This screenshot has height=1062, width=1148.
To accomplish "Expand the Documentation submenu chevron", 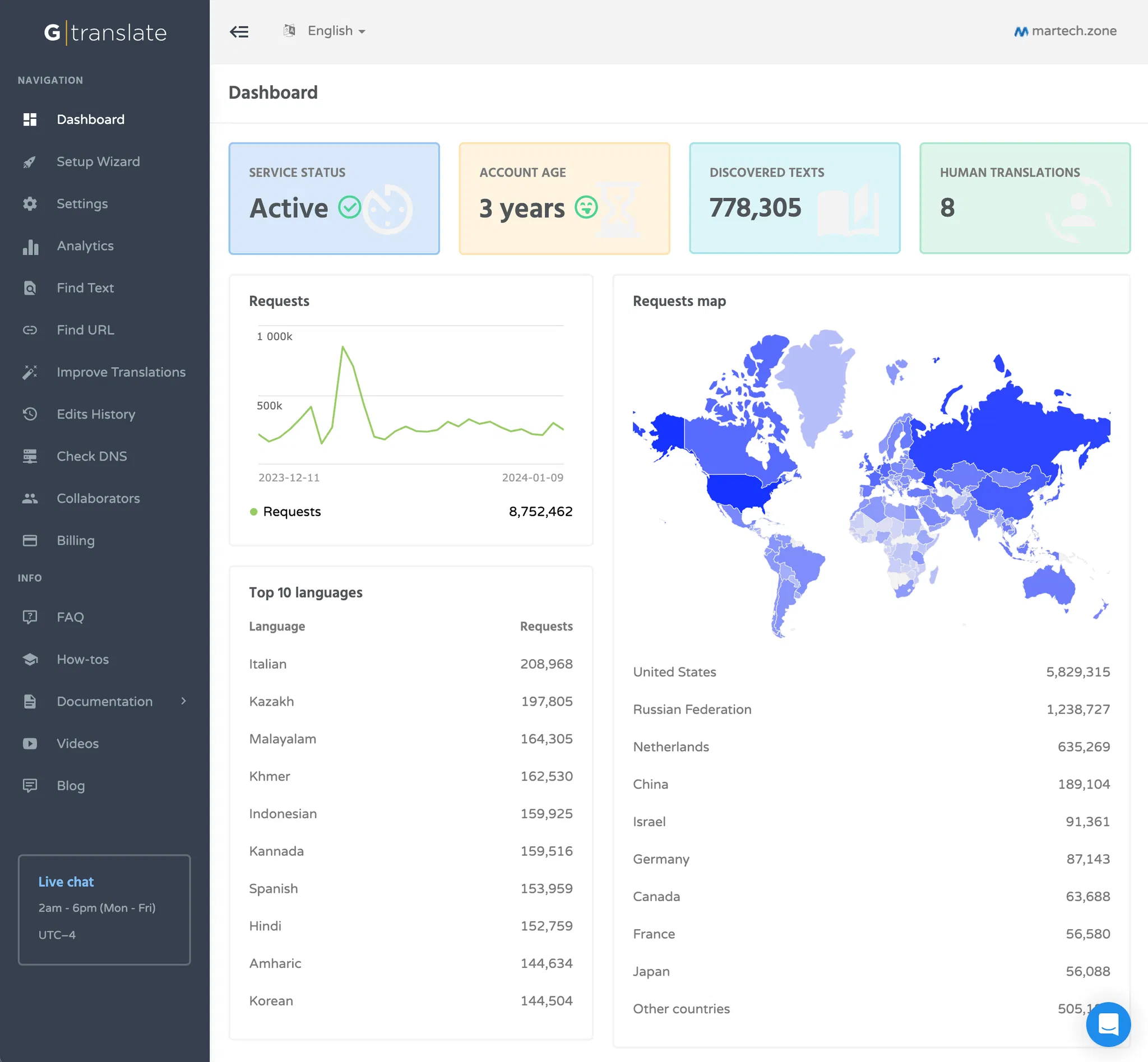I will (x=183, y=701).
